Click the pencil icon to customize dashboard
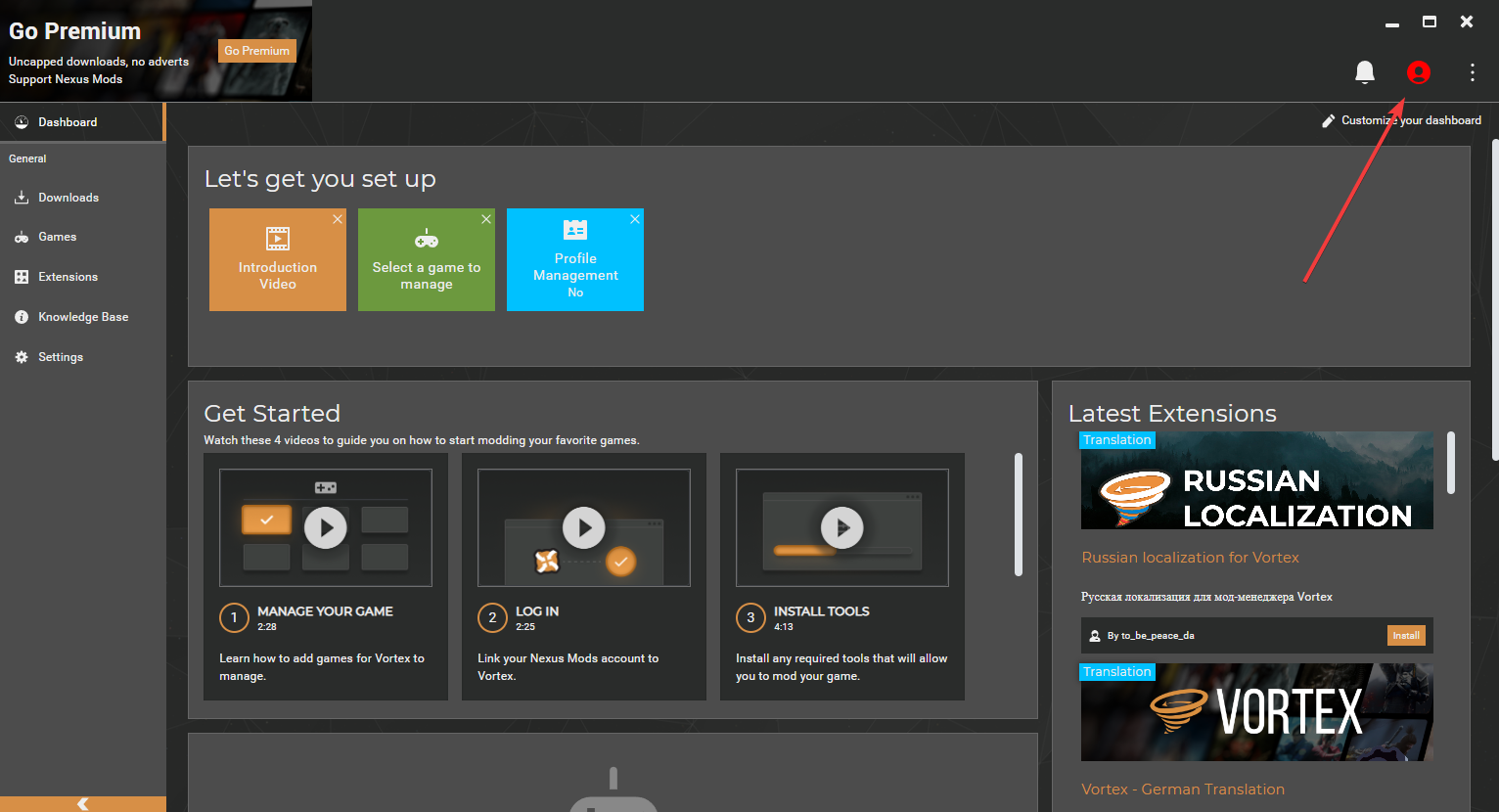 coord(1328,120)
